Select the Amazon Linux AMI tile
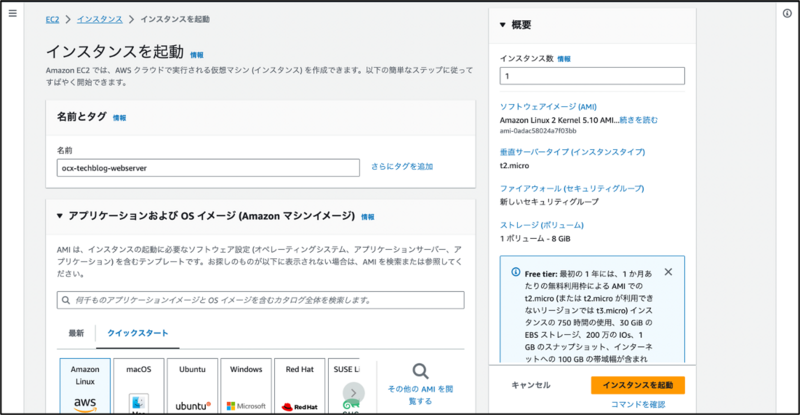The image size is (800, 415). pyautogui.click(x=85, y=386)
